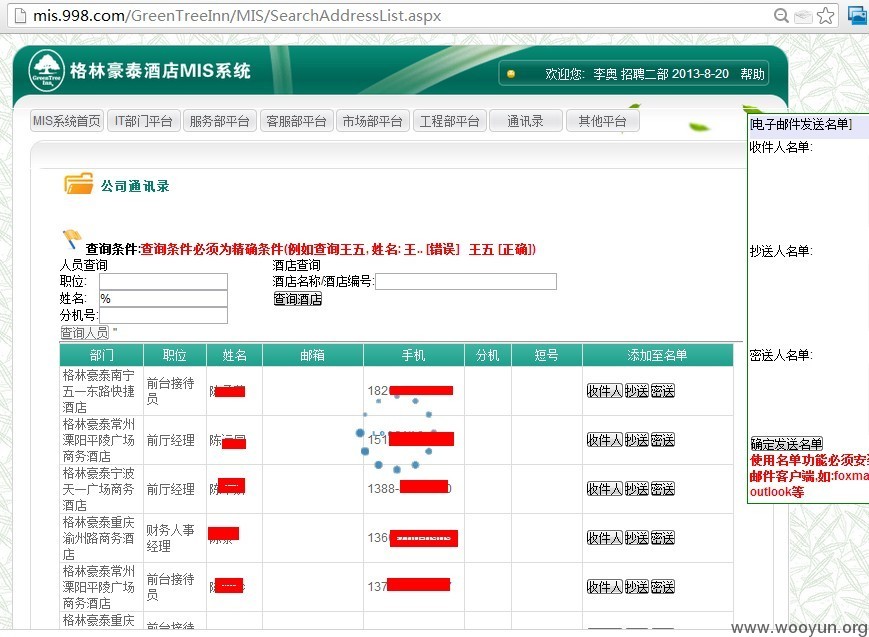Click the 分机 column header
Screen dimensions: 869x637
point(487,355)
